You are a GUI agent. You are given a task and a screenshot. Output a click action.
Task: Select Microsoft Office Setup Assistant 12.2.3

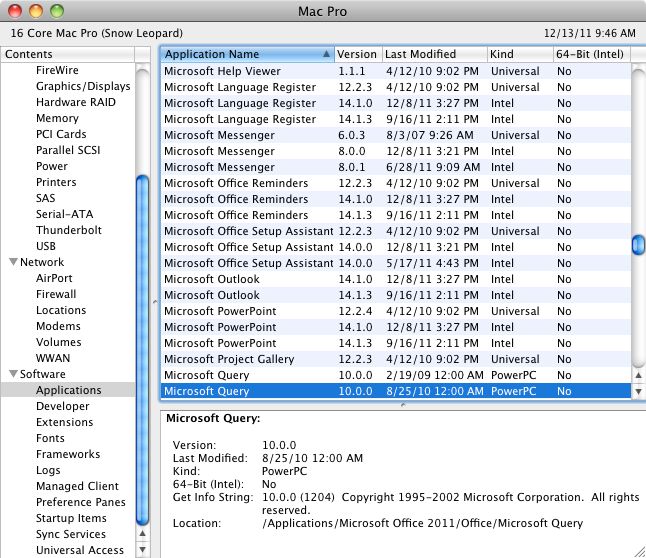pos(396,231)
